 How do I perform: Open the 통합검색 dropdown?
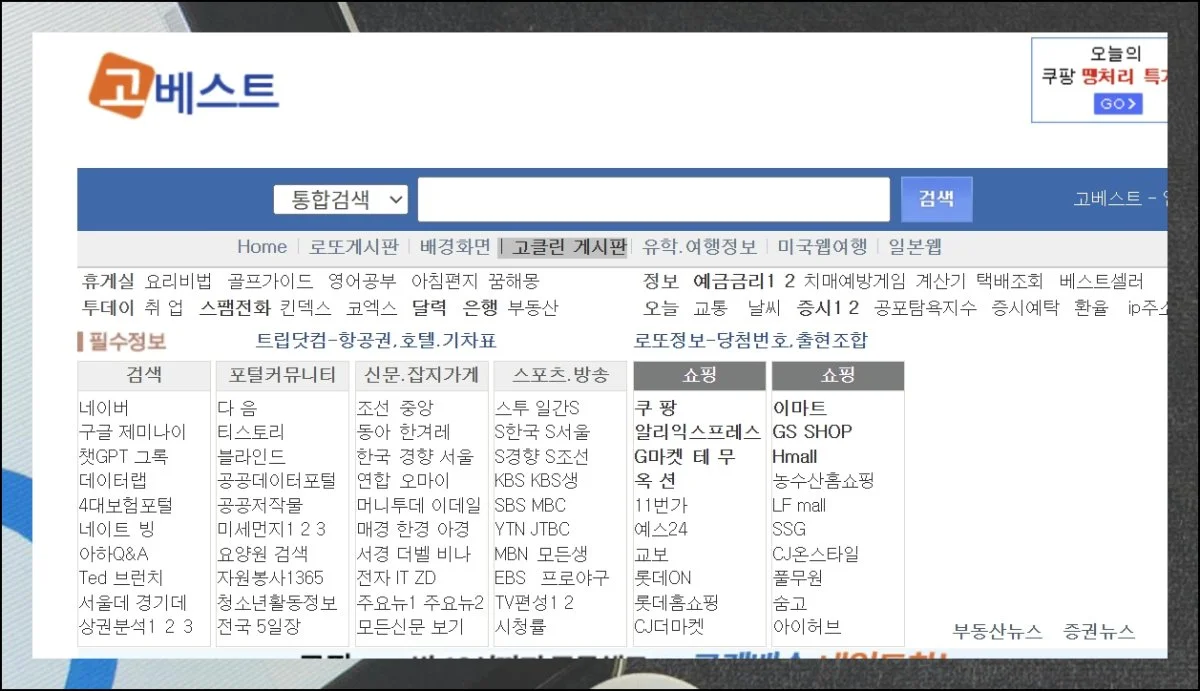(x=341, y=199)
